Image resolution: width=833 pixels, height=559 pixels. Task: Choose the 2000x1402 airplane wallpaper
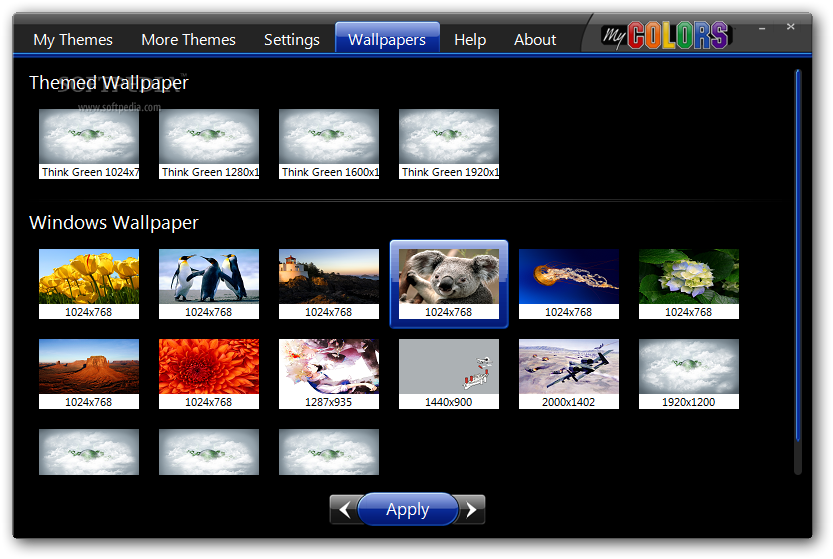[569, 374]
